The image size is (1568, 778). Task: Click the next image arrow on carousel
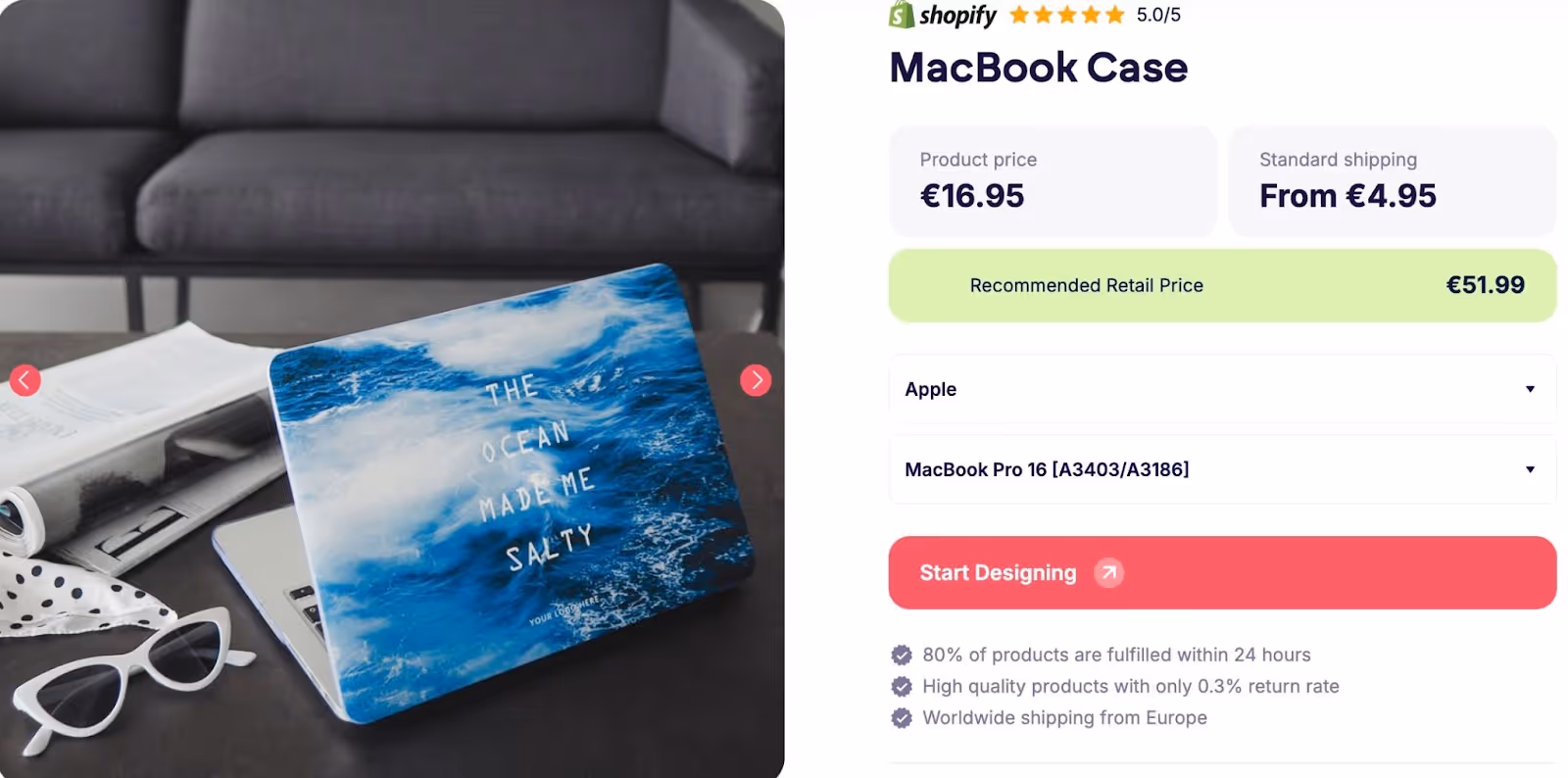[x=756, y=380]
